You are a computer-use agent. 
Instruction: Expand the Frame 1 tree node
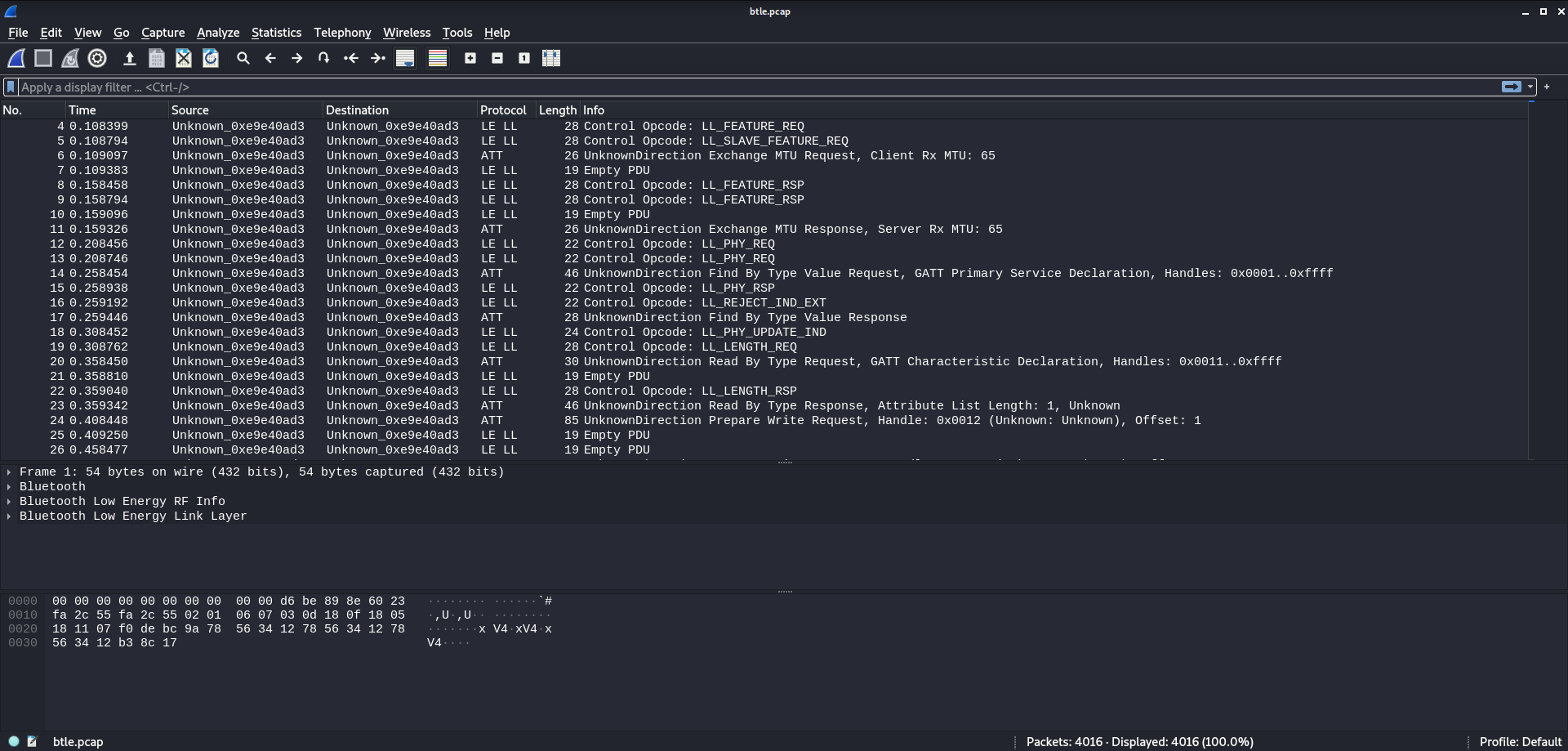tap(9, 472)
